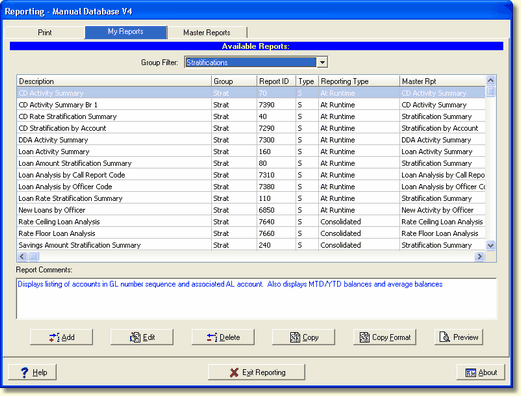Click the red X Exit Reporting icon

point(234,372)
